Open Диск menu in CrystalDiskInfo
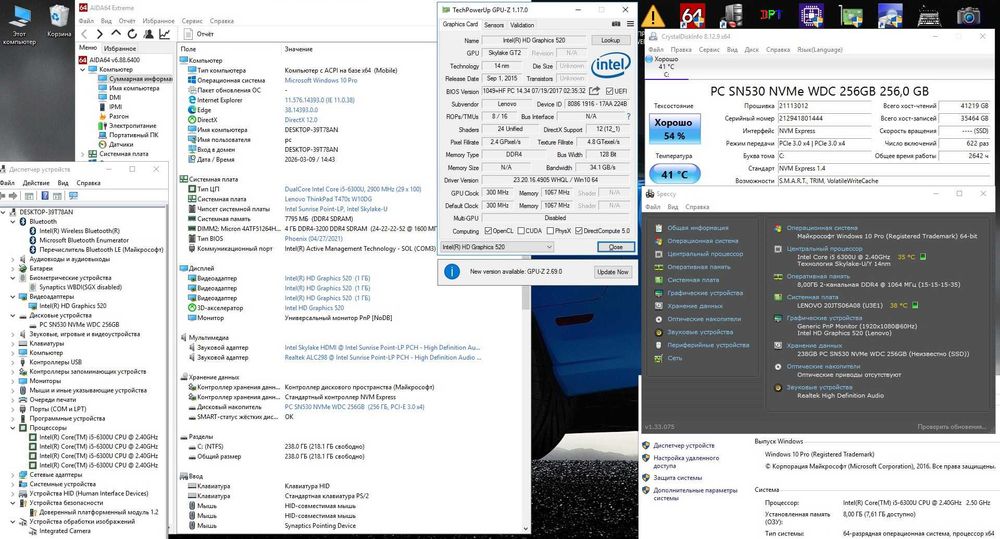 click(x=752, y=50)
